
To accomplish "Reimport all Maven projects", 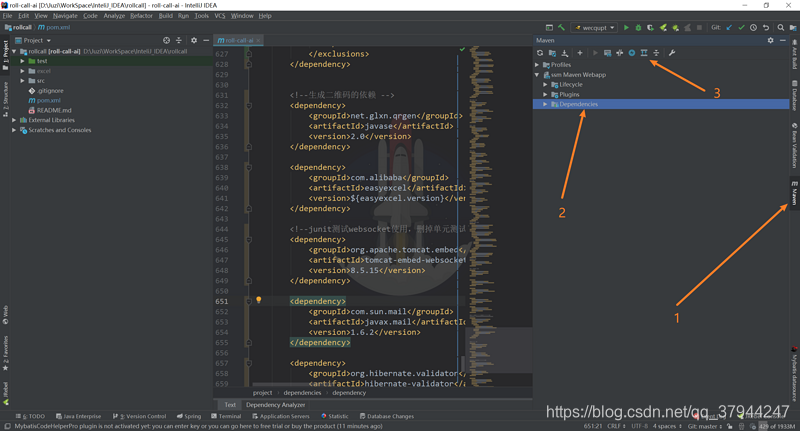I will [x=540, y=53].
